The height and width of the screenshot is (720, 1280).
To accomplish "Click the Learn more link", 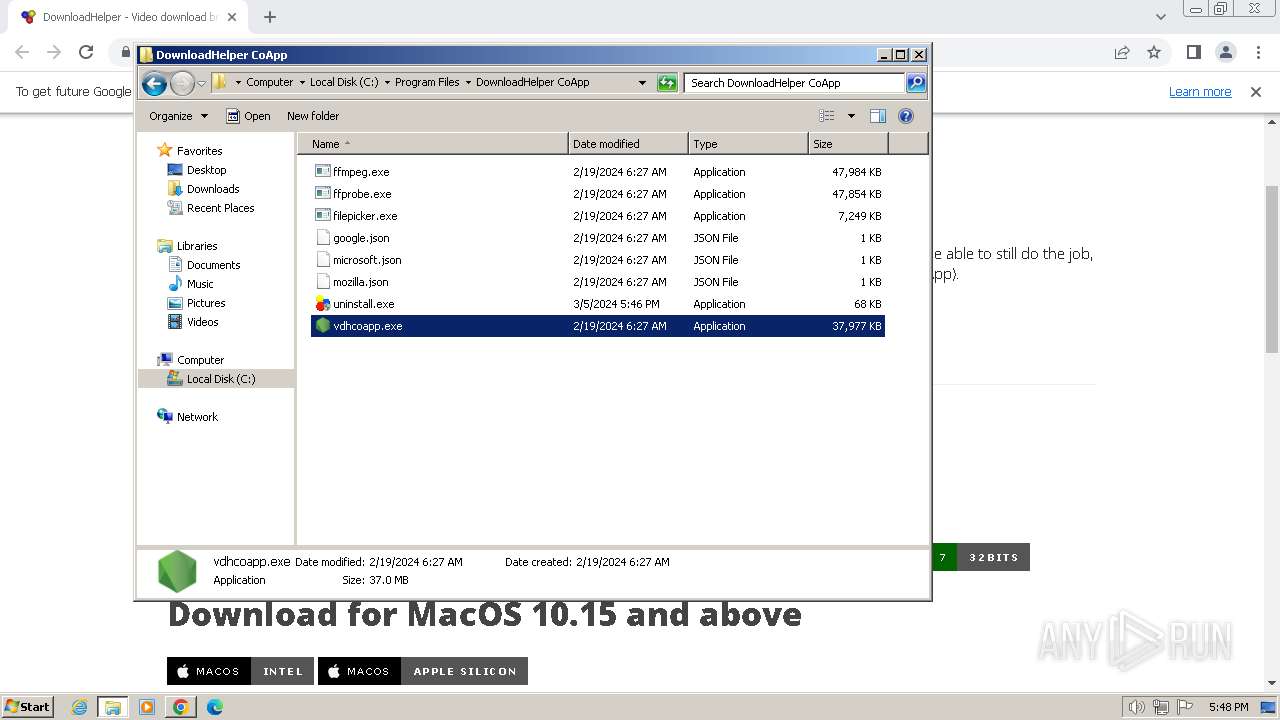I will pos(1200,92).
